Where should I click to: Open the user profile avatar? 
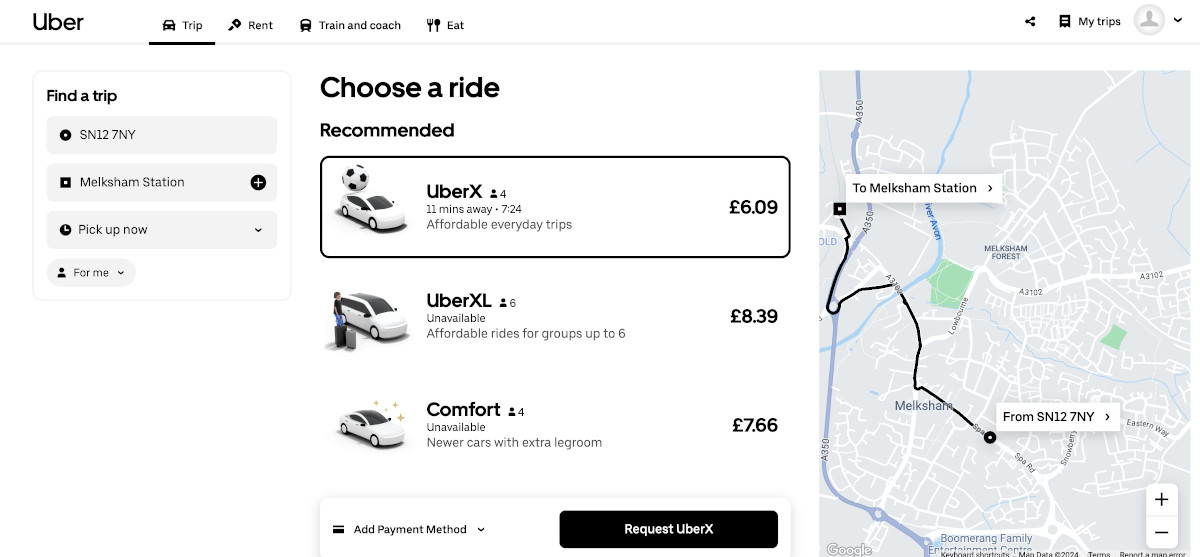pos(1150,21)
